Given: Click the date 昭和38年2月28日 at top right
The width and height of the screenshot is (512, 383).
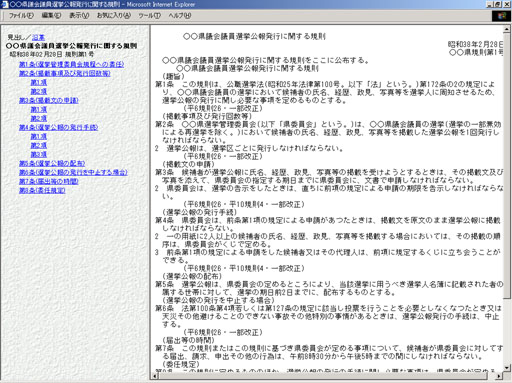Looking at the screenshot, I should point(475,44).
